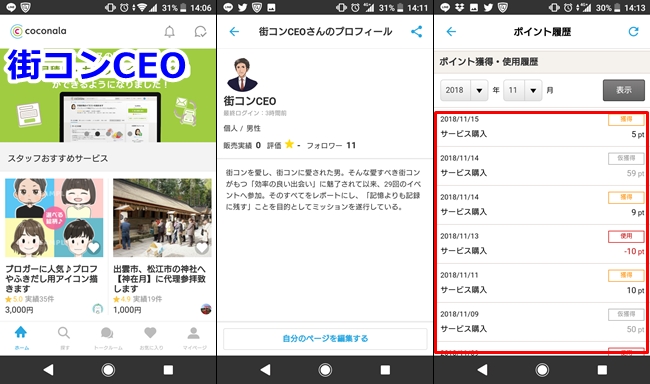650x384 pixels.
Task: Tap the Android back button in profile screen
Action: [265, 369]
